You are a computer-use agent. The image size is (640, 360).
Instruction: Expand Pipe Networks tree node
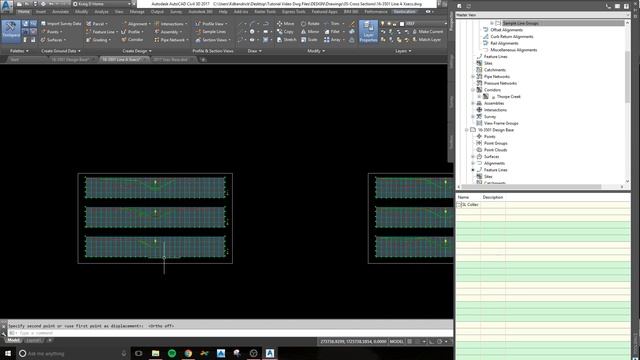coord(473,77)
